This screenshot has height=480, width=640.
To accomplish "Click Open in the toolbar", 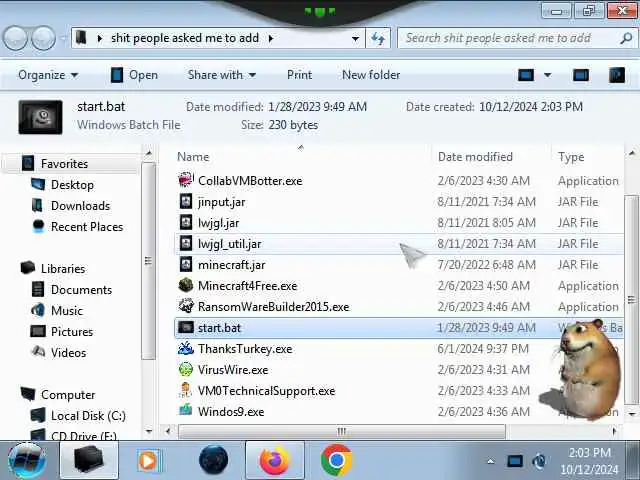I will [134, 75].
